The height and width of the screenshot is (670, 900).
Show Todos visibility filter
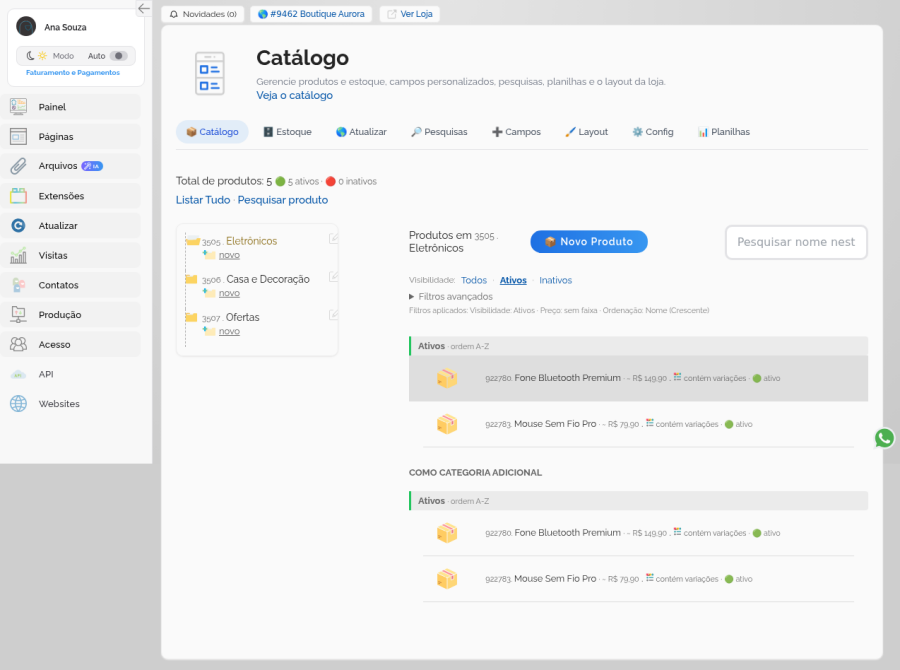[x=474, y=280]
